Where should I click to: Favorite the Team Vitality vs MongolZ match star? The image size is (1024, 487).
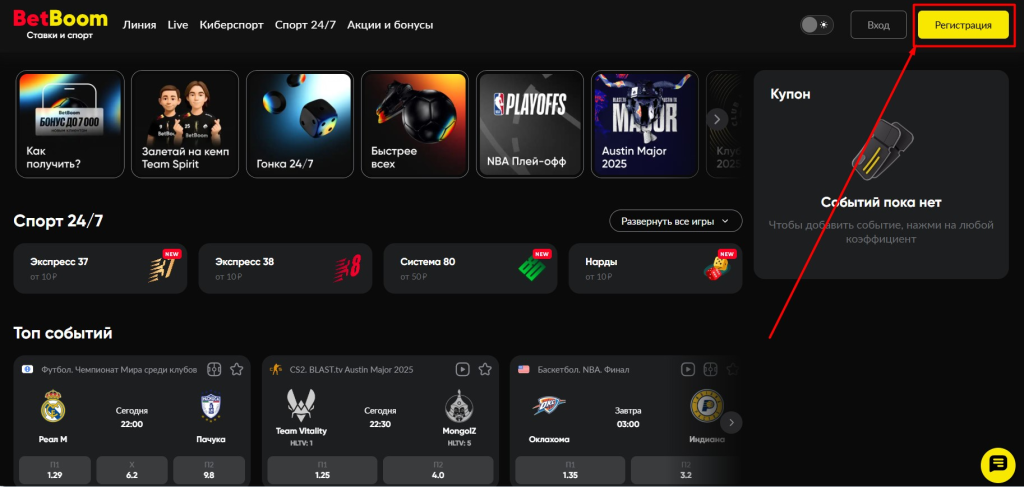(485, 369)
